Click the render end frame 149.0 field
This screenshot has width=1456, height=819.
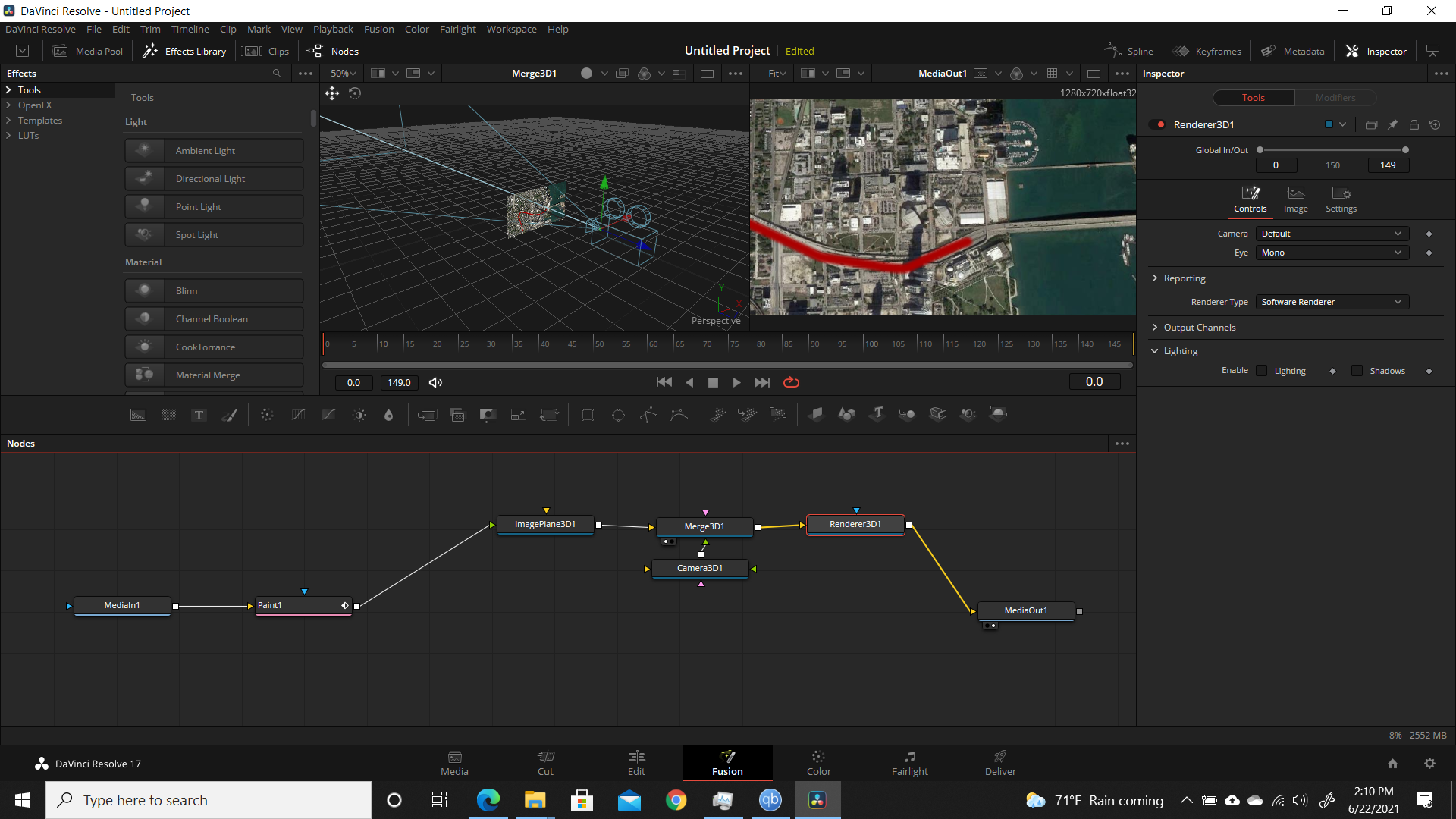tap(399, 383)
